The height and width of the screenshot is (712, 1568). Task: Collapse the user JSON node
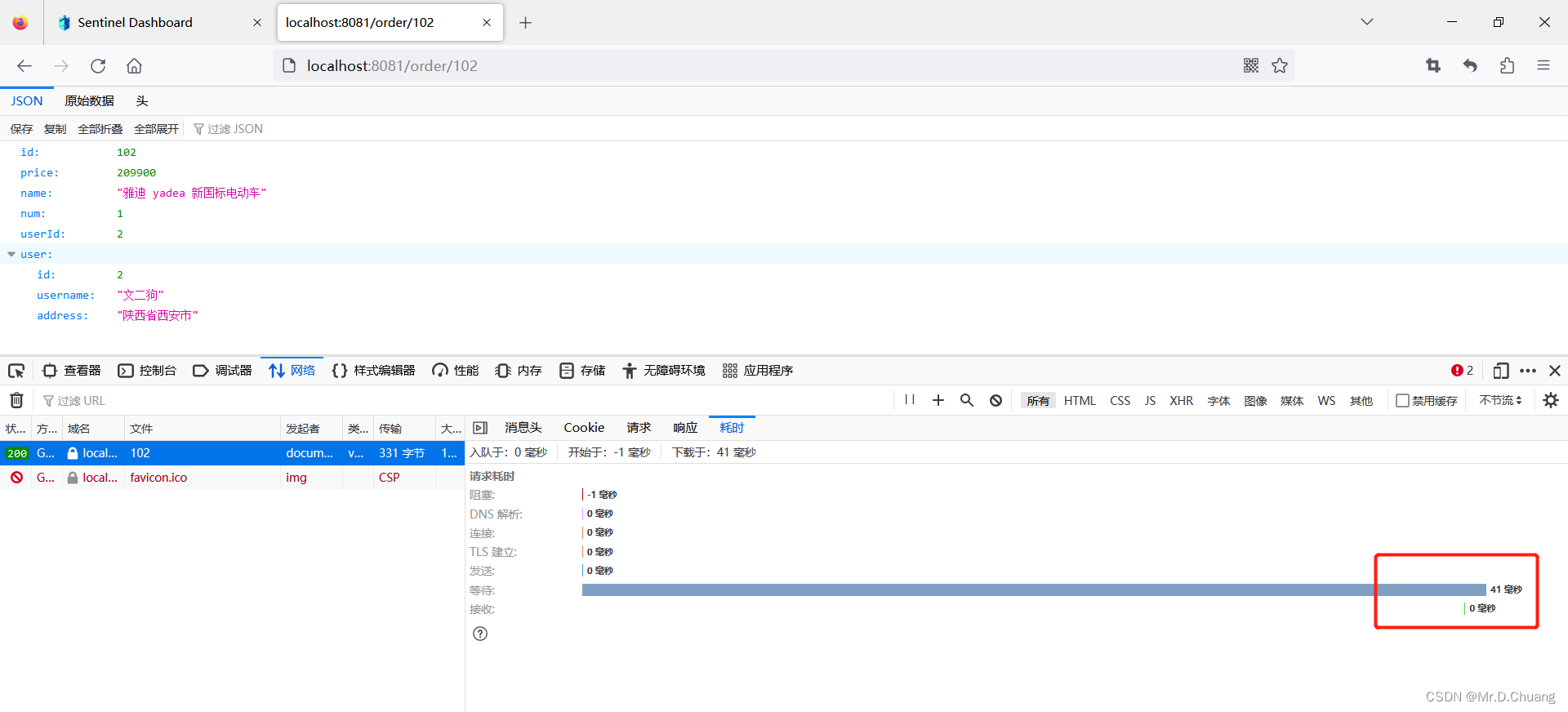tap(11, 255)
